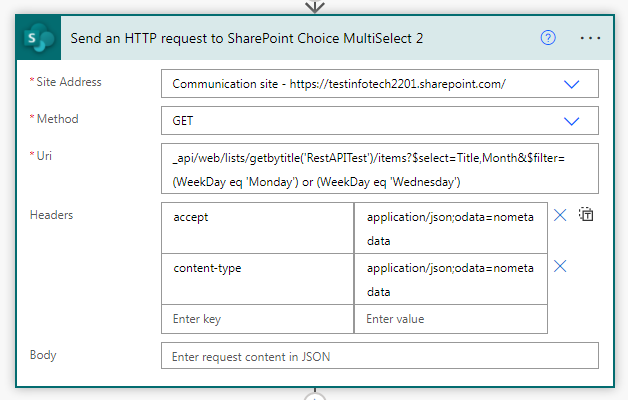The height and width of the screenshot is (400, 628).
Task: Open help for this HTTP request action
Action: point(547,37)
